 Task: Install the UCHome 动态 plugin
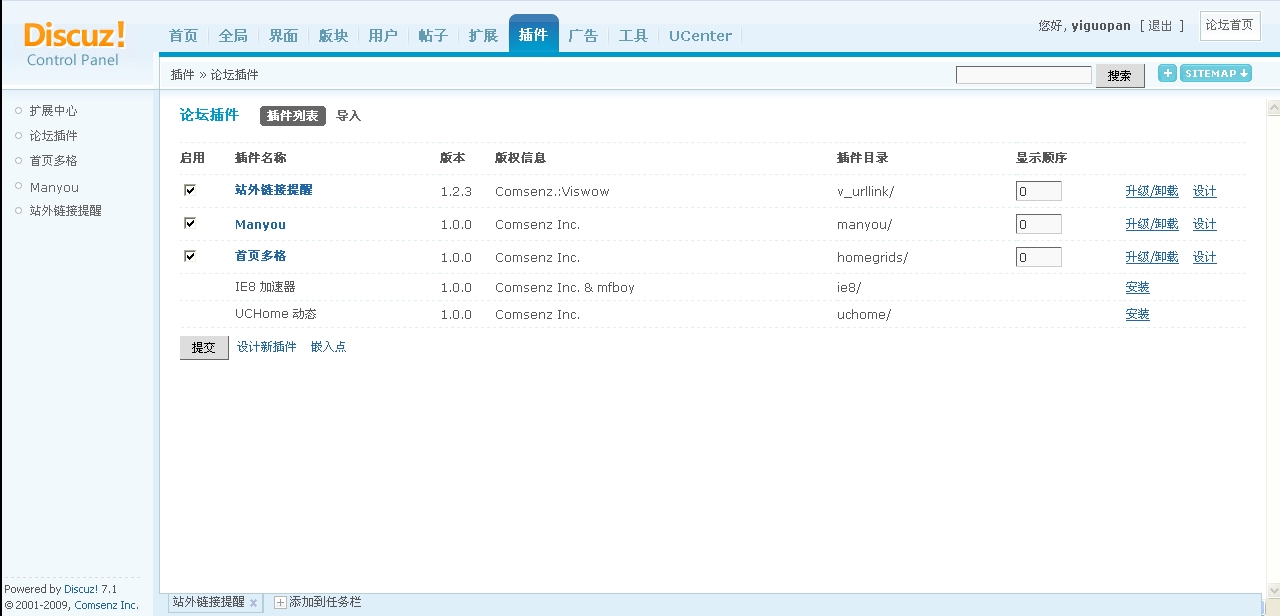(1137, 314)
